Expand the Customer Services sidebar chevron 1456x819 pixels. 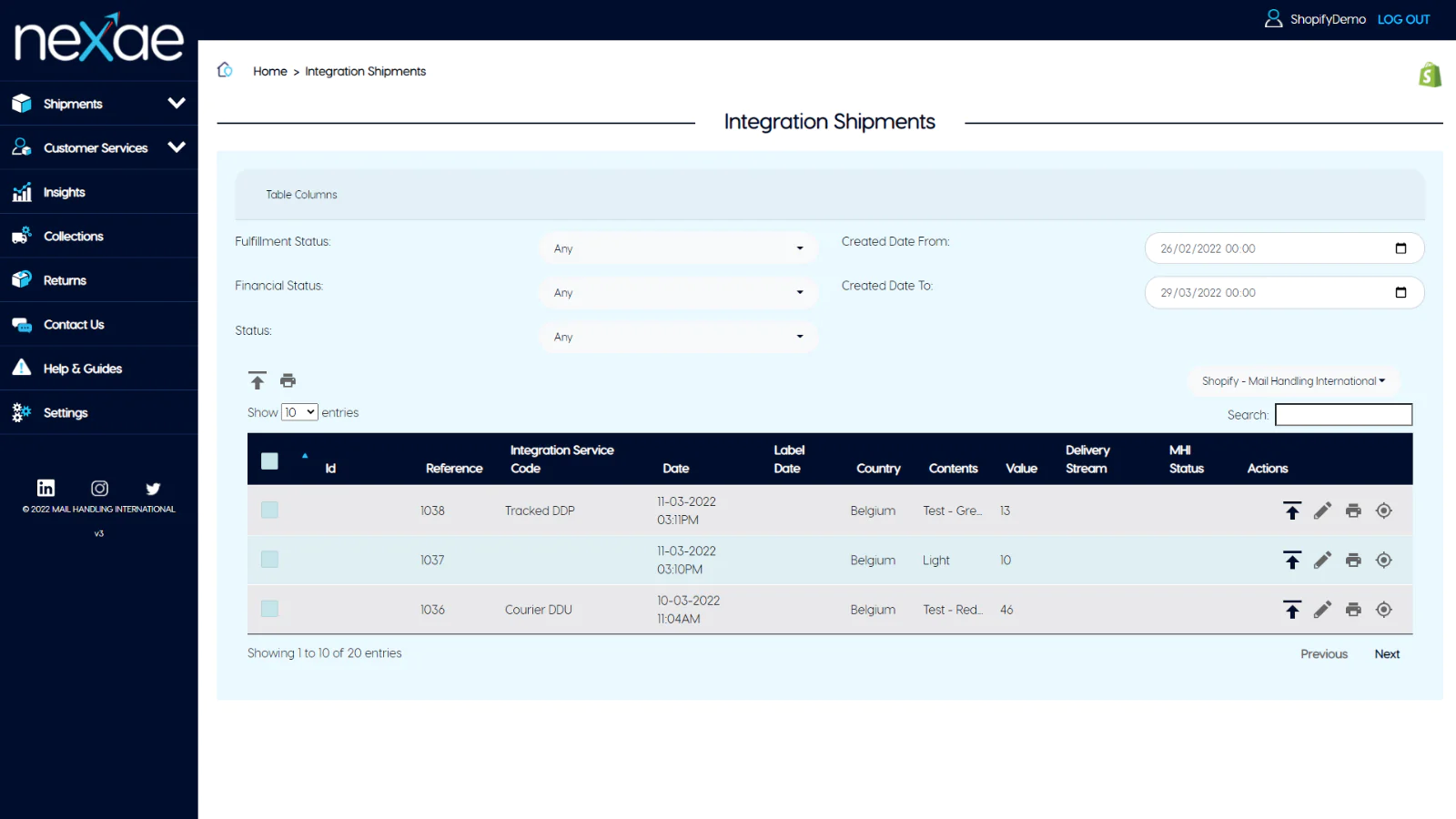pos(177,147)
